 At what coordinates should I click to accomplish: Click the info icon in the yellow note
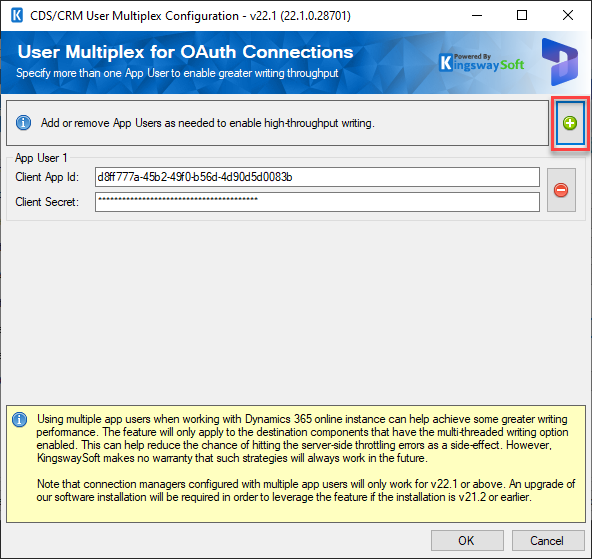point(19,419)
